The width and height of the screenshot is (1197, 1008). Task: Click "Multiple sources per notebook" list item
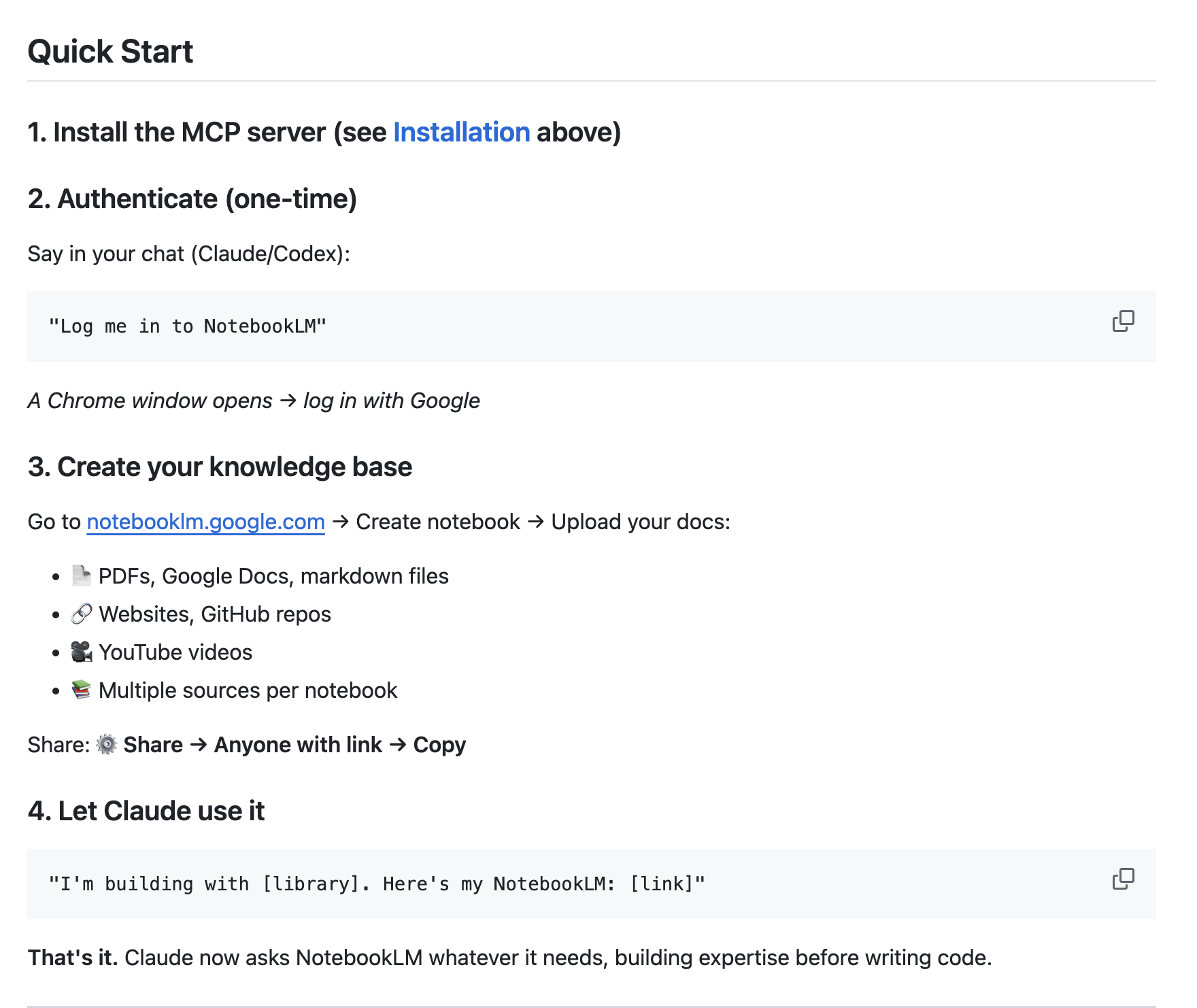[248, 690]
